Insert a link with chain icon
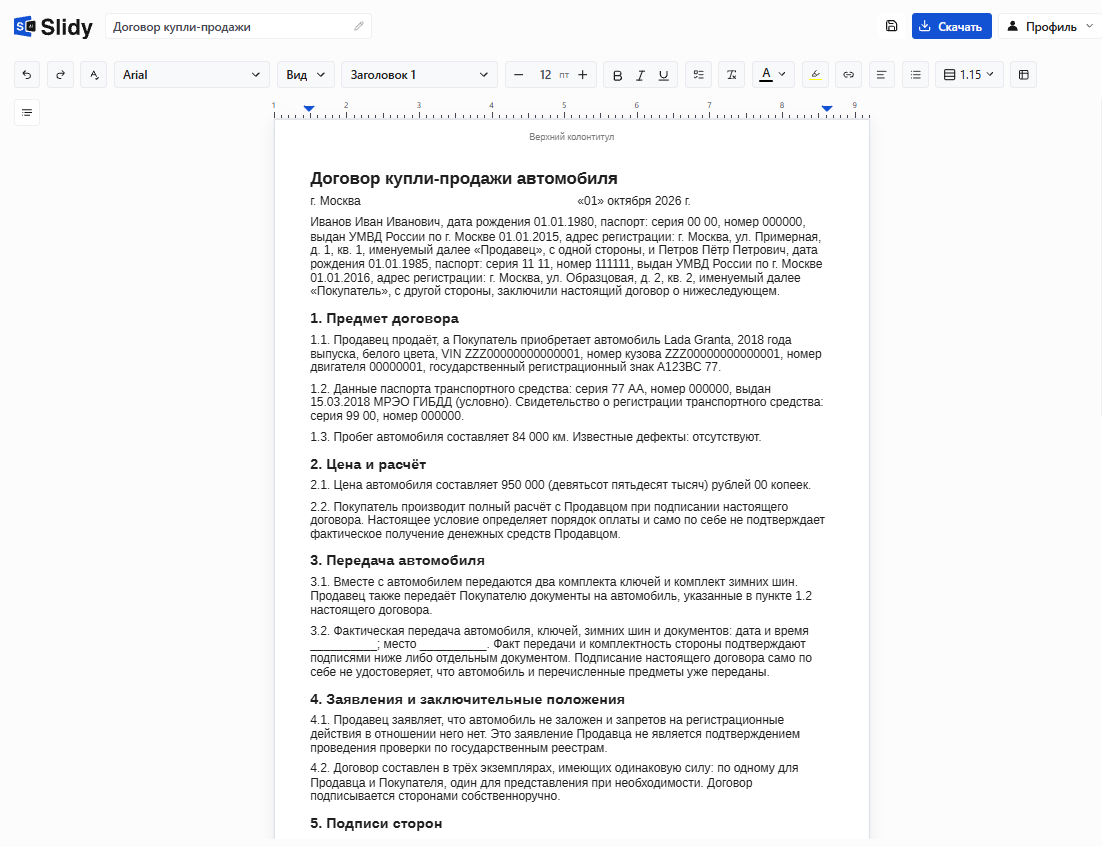1102x847 pixels. pos(848,75)
